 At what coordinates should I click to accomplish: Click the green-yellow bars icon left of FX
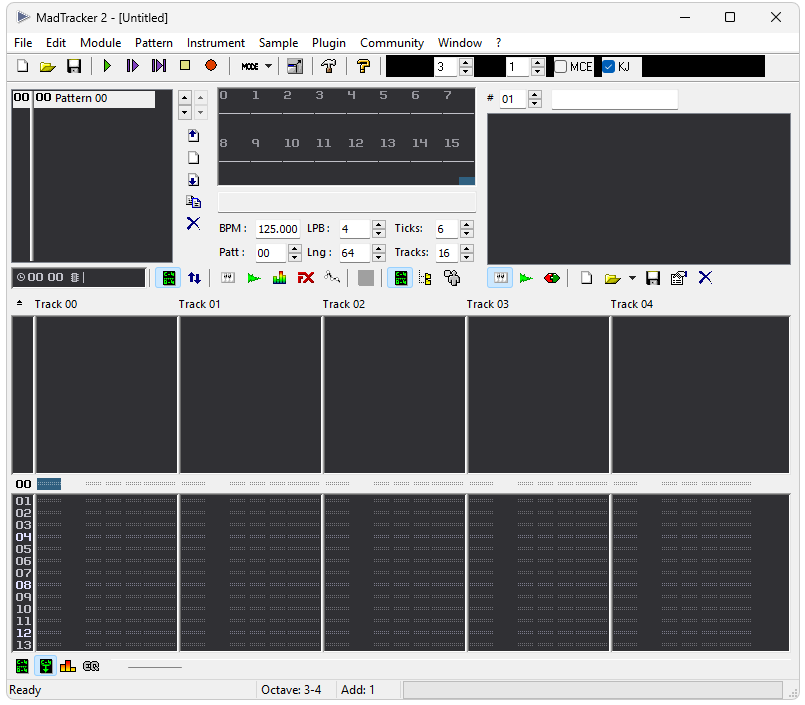tap(279, 278)
